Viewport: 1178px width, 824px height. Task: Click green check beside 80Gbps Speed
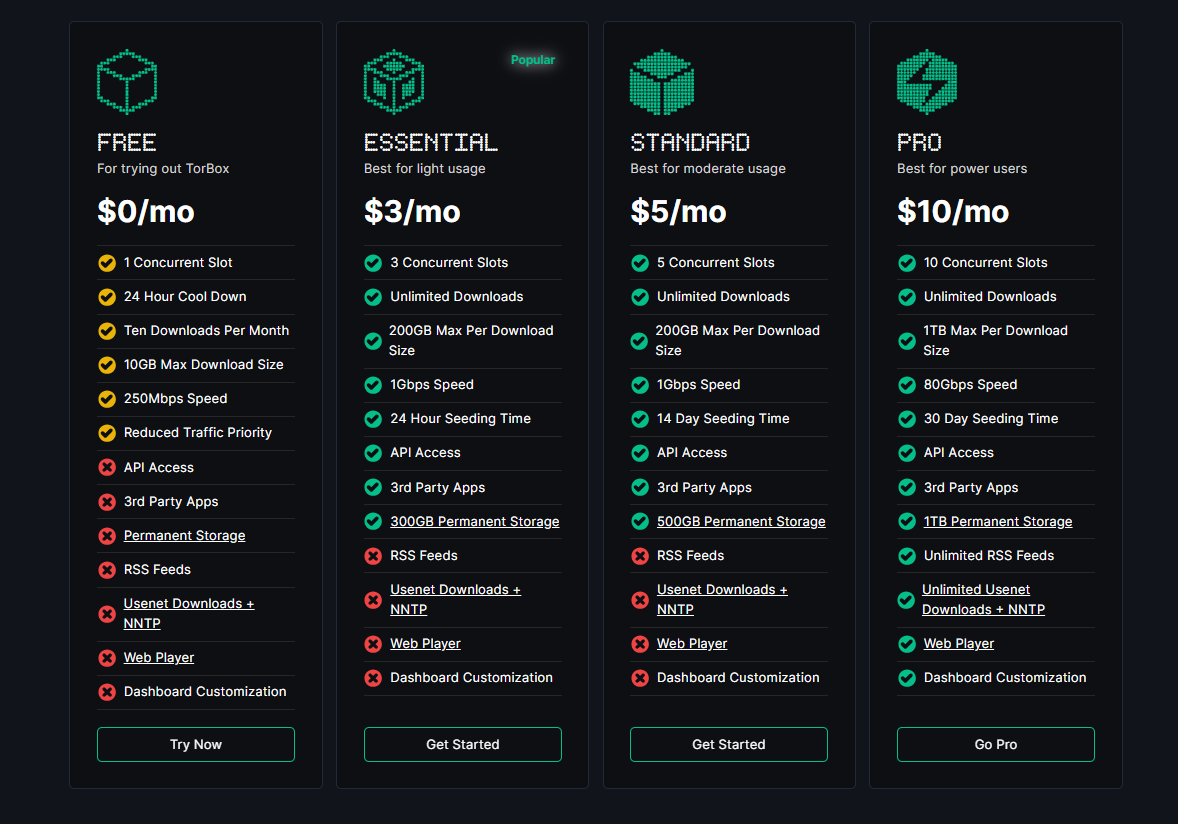(x=907, y=385)
